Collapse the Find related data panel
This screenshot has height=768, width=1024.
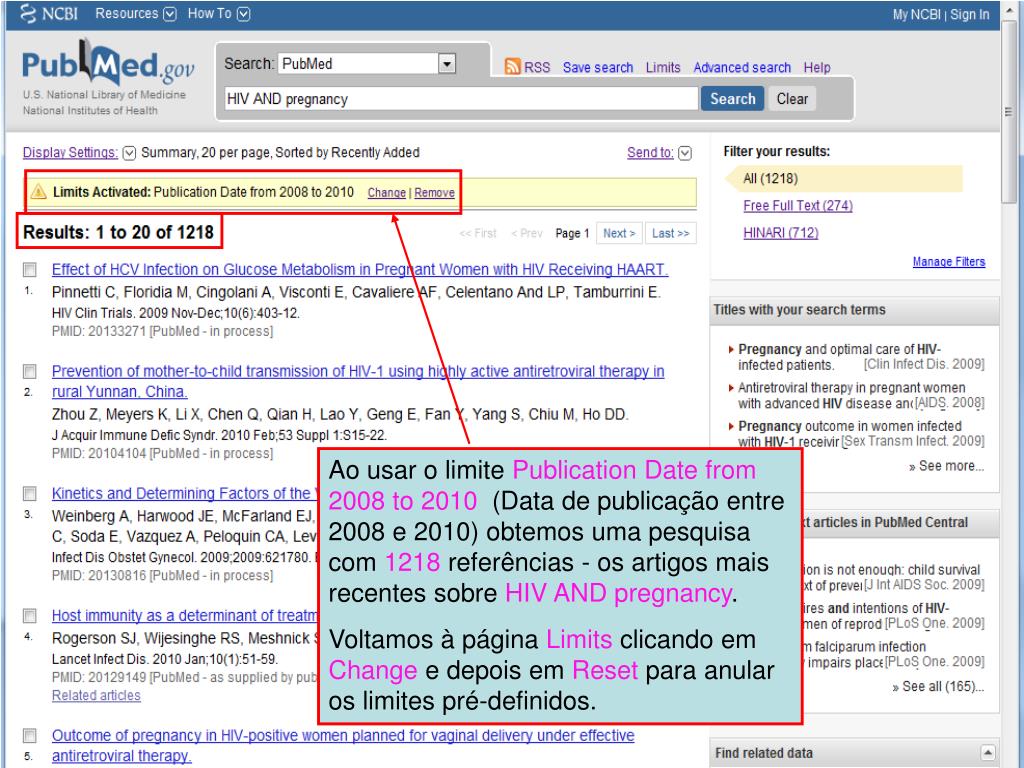coord(987,752)
